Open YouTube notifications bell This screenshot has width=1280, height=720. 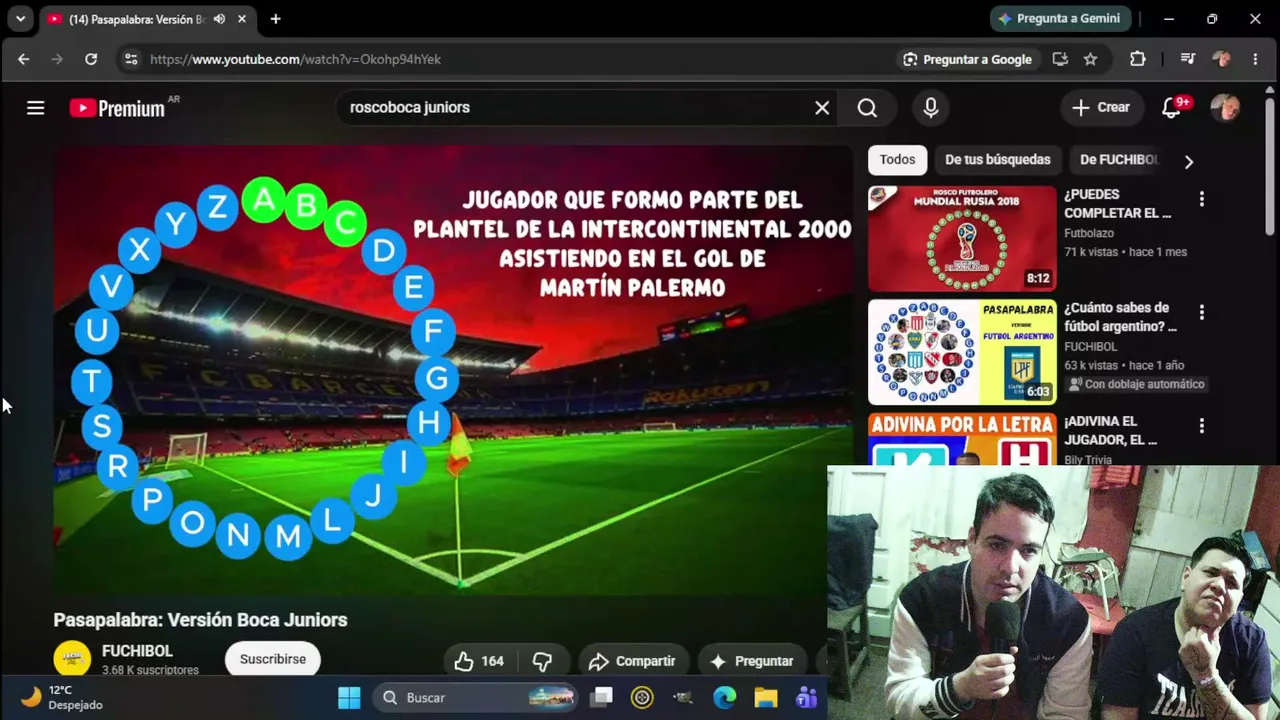click(x=1172, y=108)
